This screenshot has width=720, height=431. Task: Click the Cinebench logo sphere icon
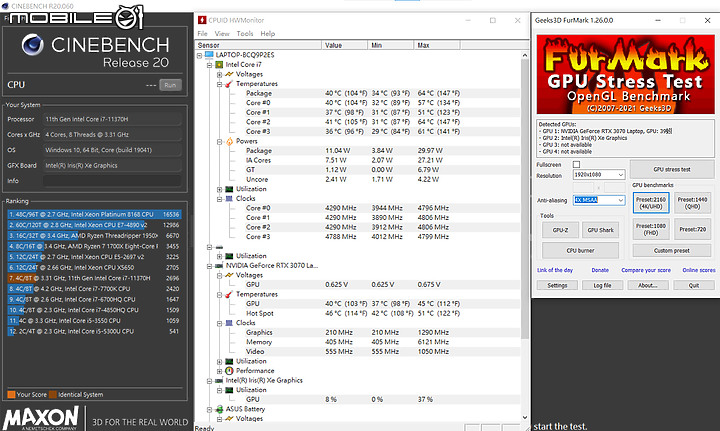pos(33,45)
